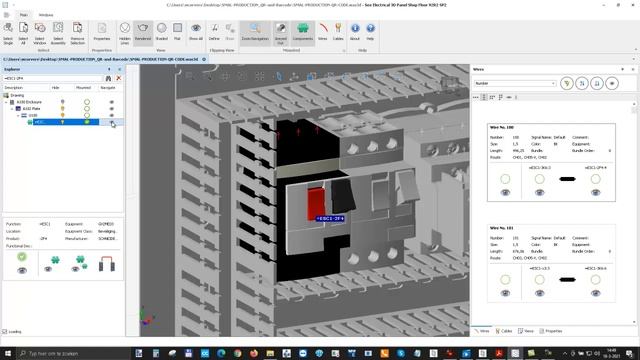
Task: Switch view to Rendered mode
Action: pos(143,32)
